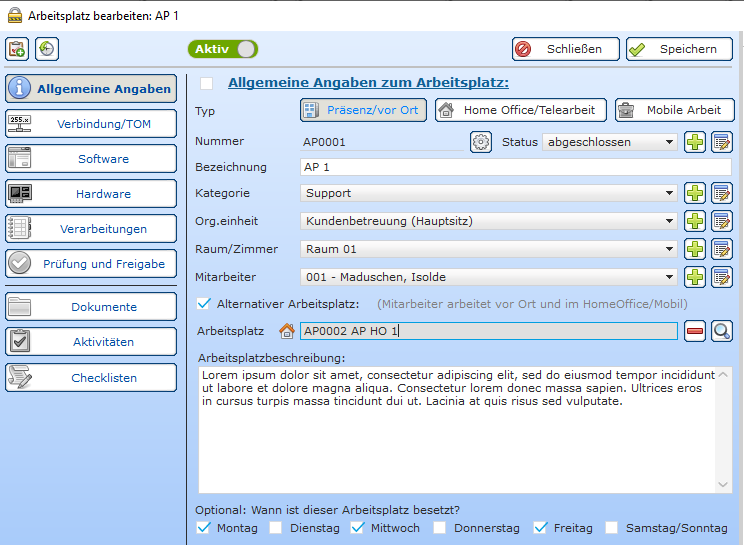
Task: Open the Raum/Zimmer dropdown
Action: coord(489,249)
